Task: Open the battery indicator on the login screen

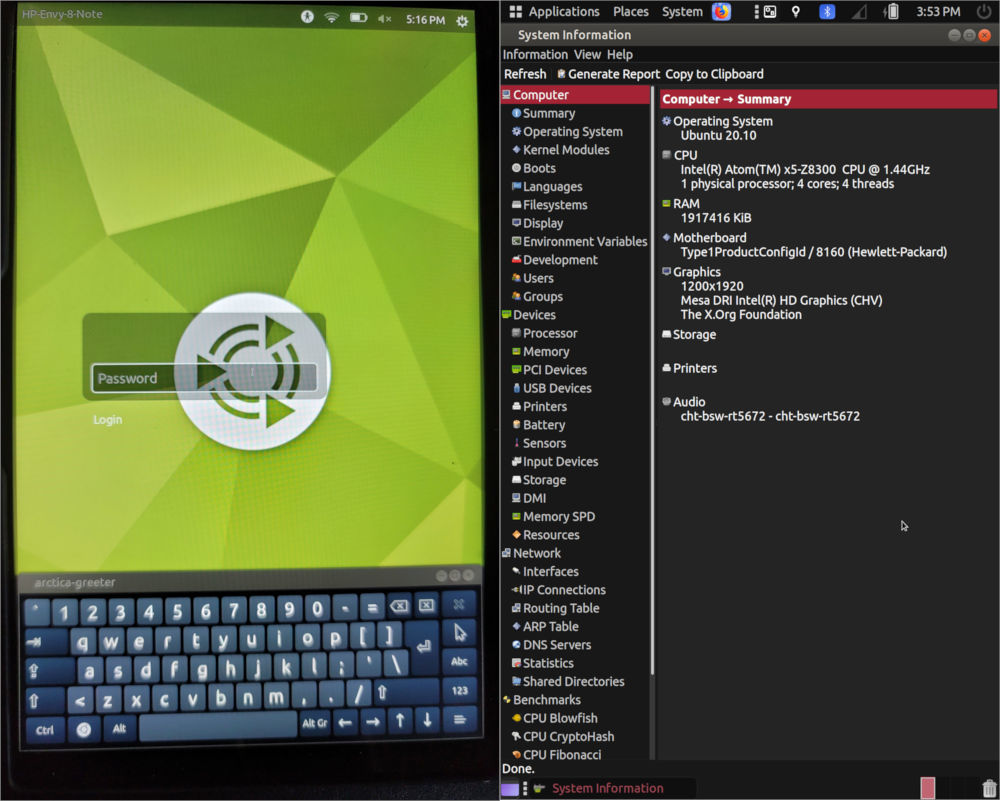Action: pyautogui.click(x=358, y=18)
